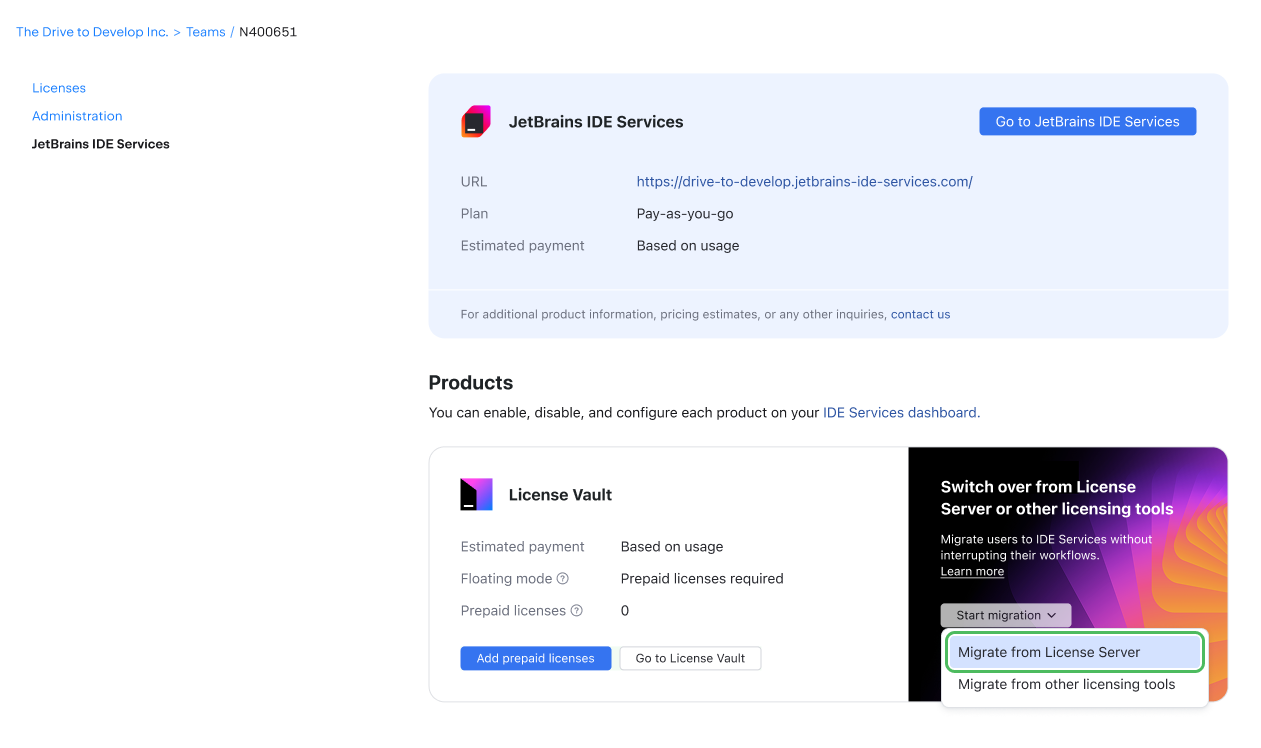Screen dimensions: 1261x748
Task: Expand the Start migration dropdown
Action: (x=1005, y=615)
